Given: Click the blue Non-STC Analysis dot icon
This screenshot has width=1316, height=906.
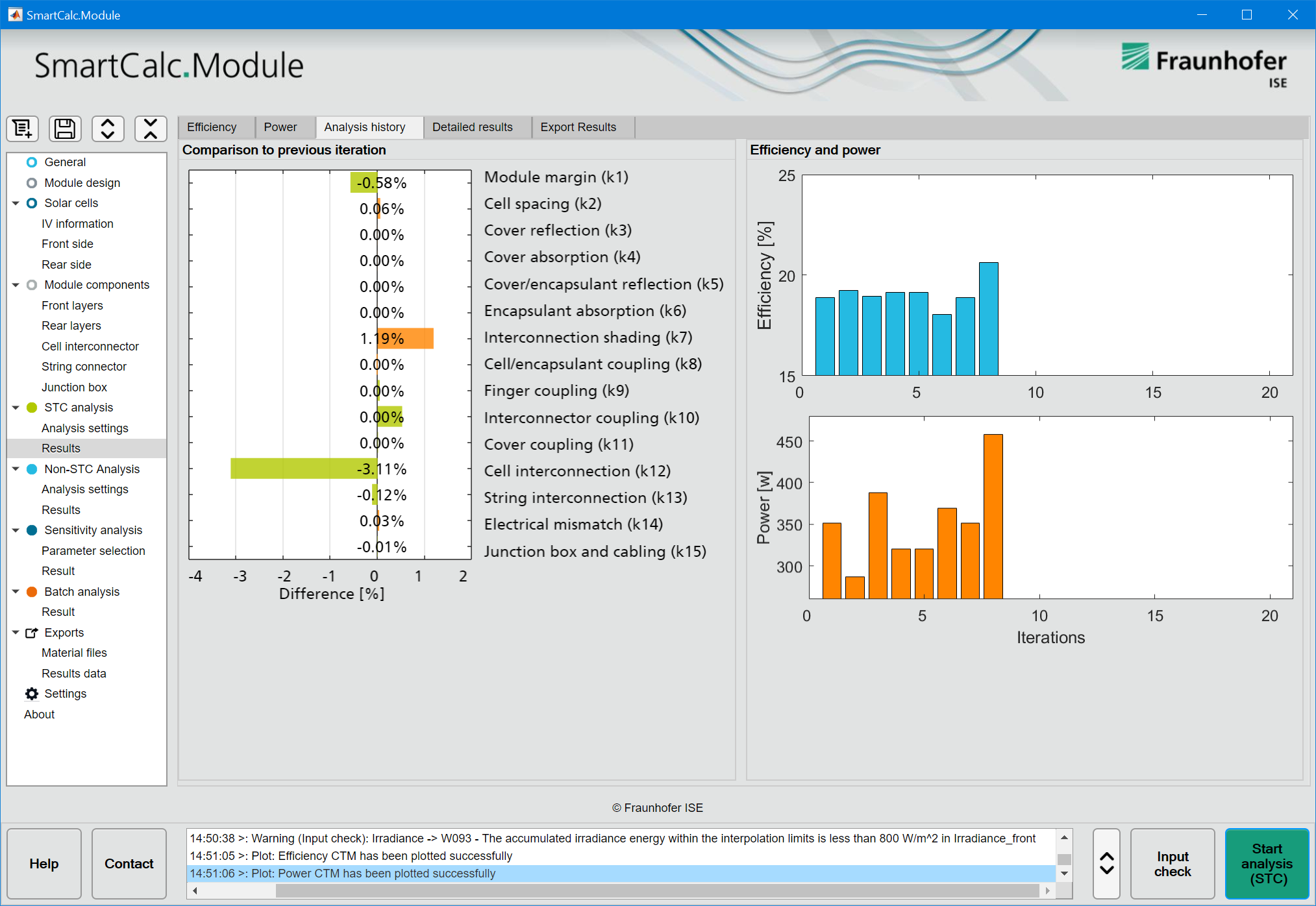Looking at the screenshot, I should coord(31,469).
